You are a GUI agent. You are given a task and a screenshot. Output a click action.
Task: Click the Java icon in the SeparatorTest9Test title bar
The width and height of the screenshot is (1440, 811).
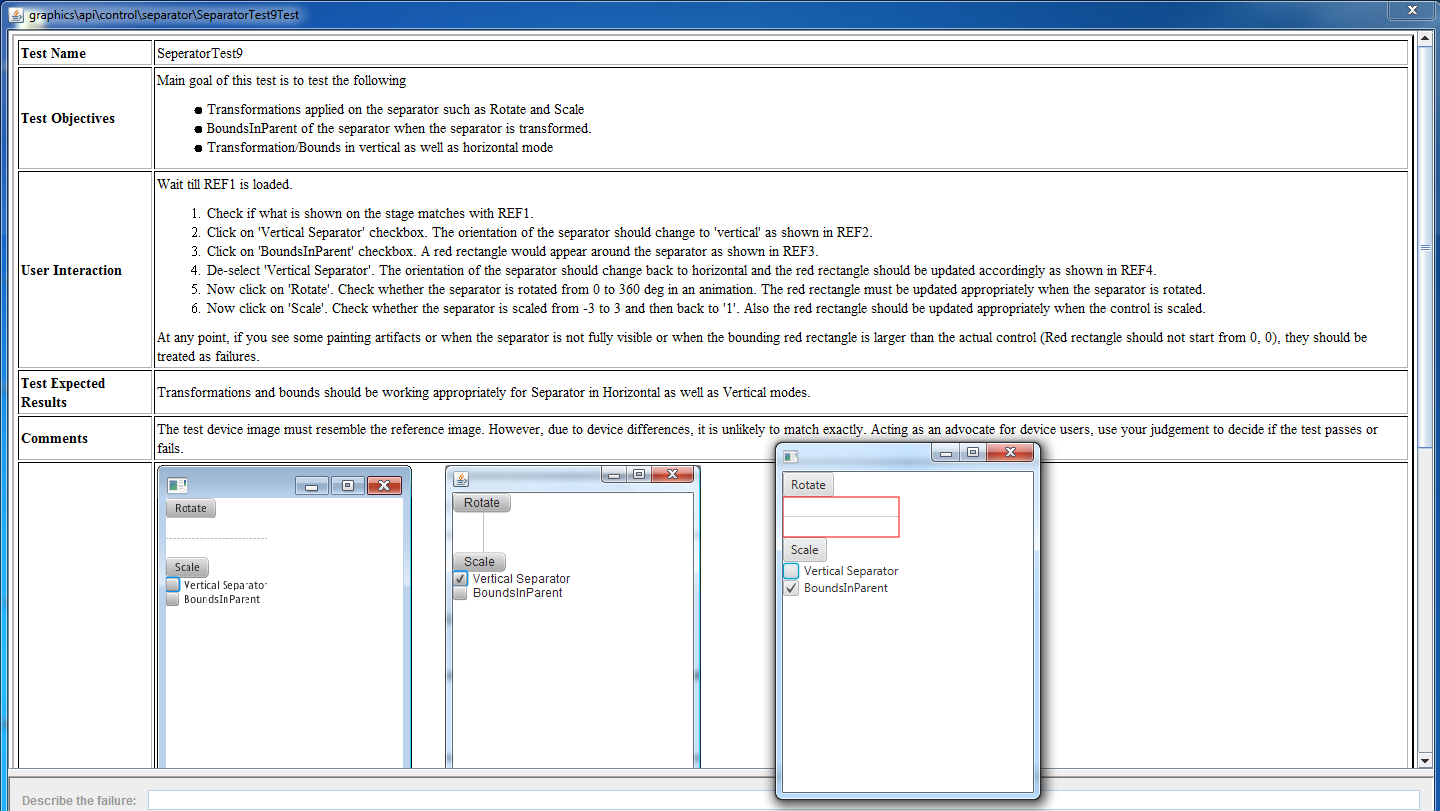coord(16,15)
